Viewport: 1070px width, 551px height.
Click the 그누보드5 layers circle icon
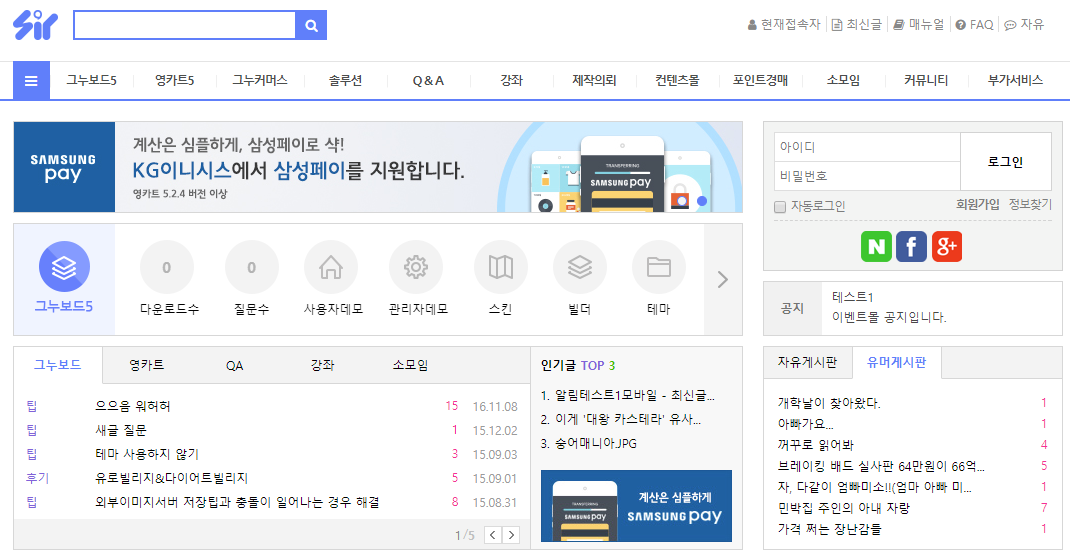coord(64,267)
